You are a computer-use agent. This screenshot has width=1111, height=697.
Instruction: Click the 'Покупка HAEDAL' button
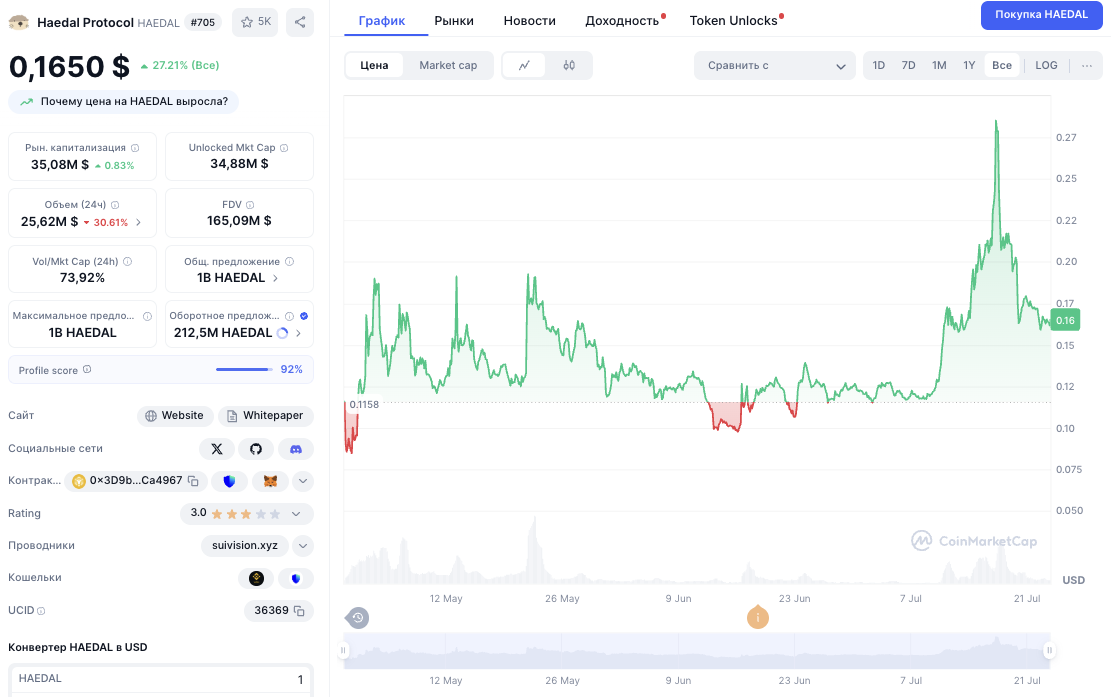tap(1041, 15)
